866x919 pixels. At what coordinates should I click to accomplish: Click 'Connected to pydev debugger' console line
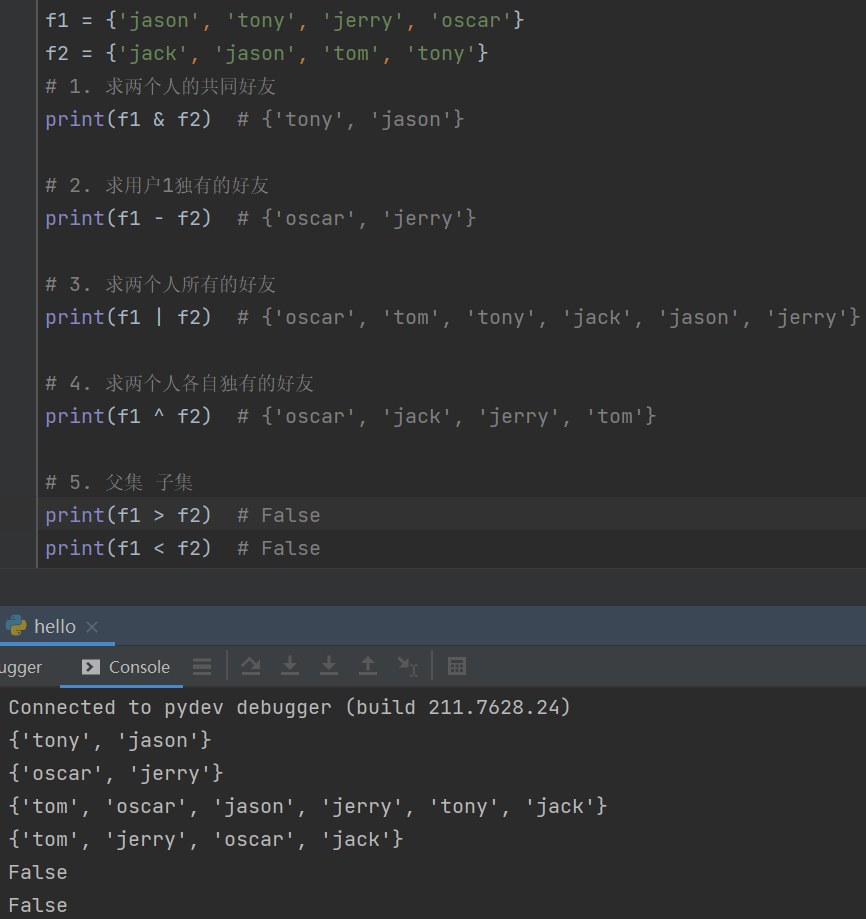click(289, 707)
